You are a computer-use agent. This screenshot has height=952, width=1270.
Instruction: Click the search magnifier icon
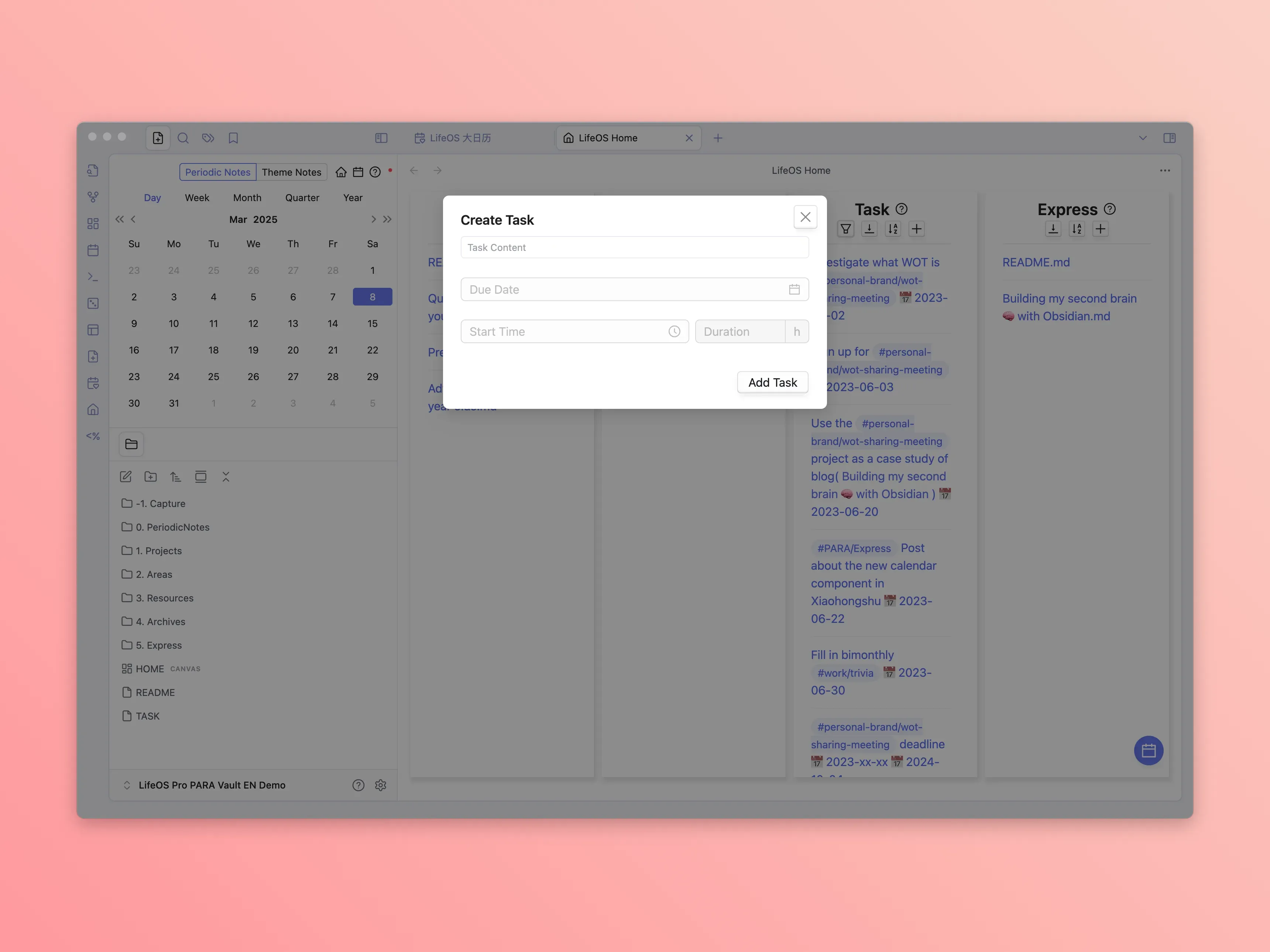[x=183, y=138]
